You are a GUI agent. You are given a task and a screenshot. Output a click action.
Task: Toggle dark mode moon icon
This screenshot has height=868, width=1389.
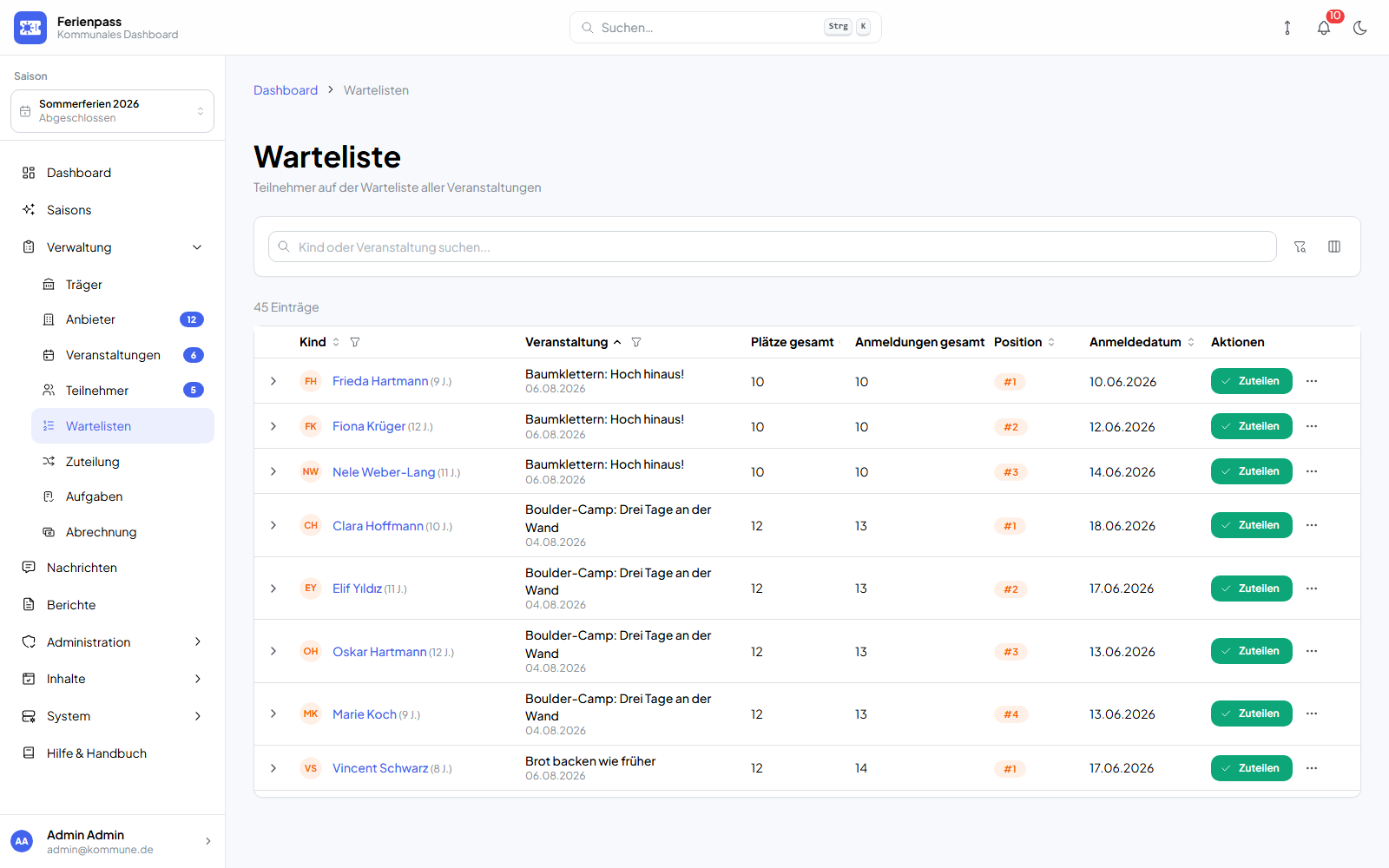1360,28
